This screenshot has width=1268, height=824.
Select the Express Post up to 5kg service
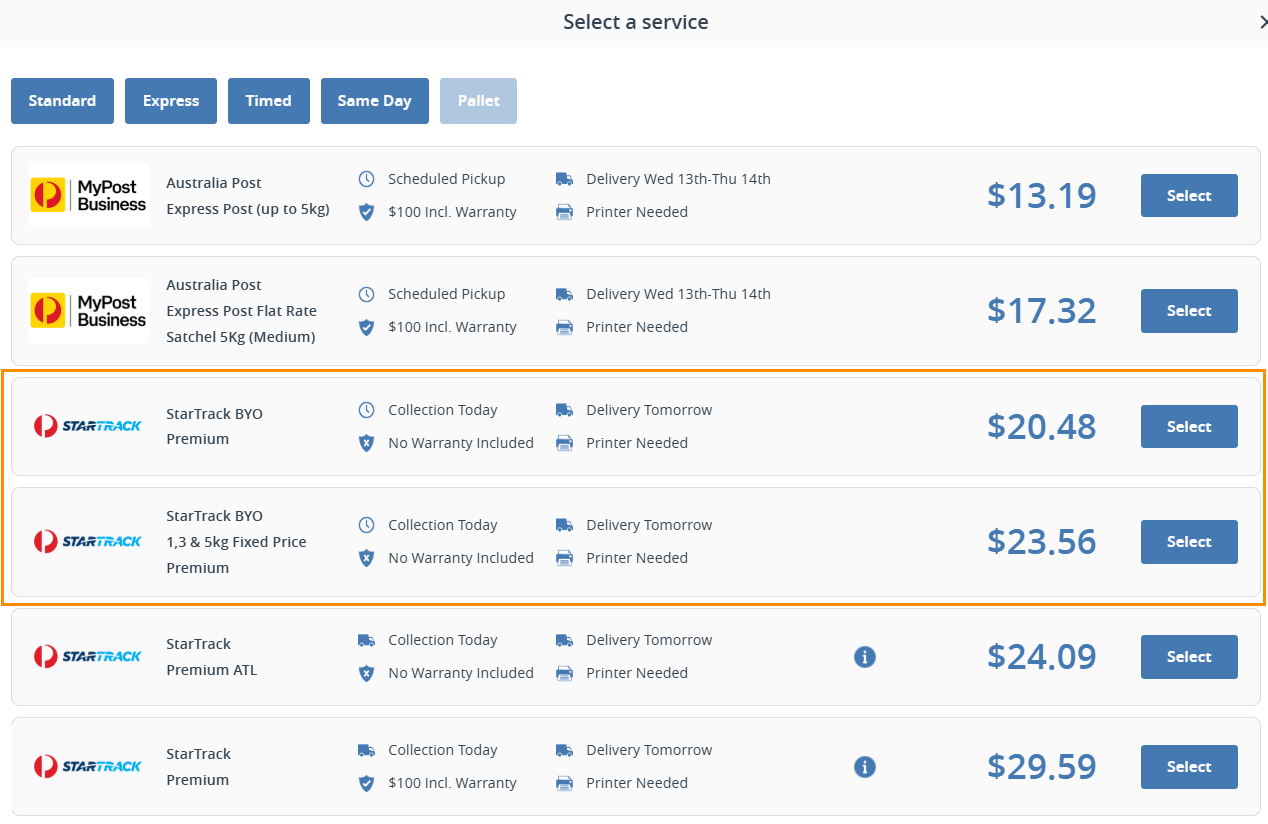1189,195
